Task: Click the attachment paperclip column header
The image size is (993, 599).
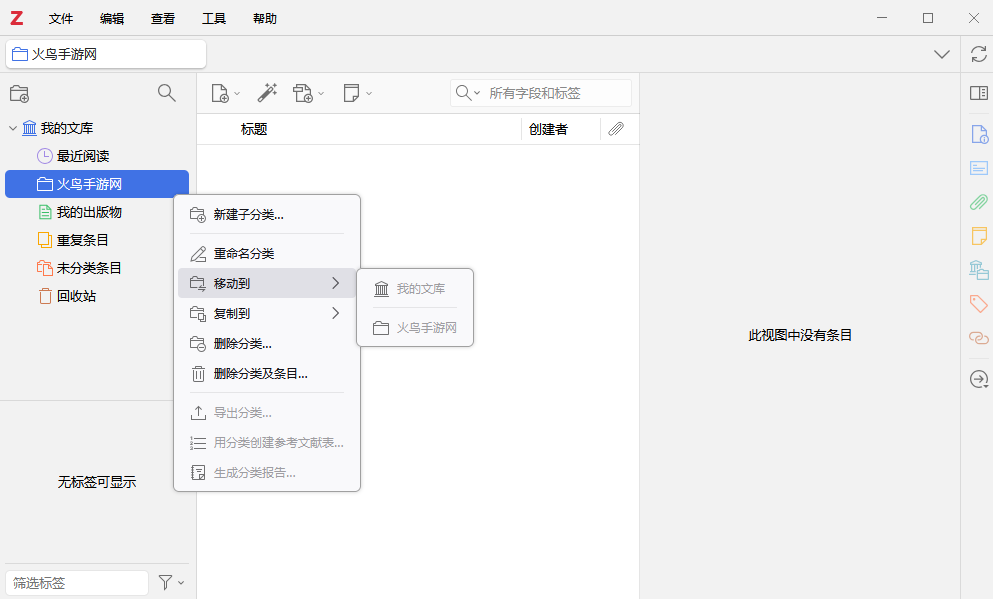Action: [616, 129]
